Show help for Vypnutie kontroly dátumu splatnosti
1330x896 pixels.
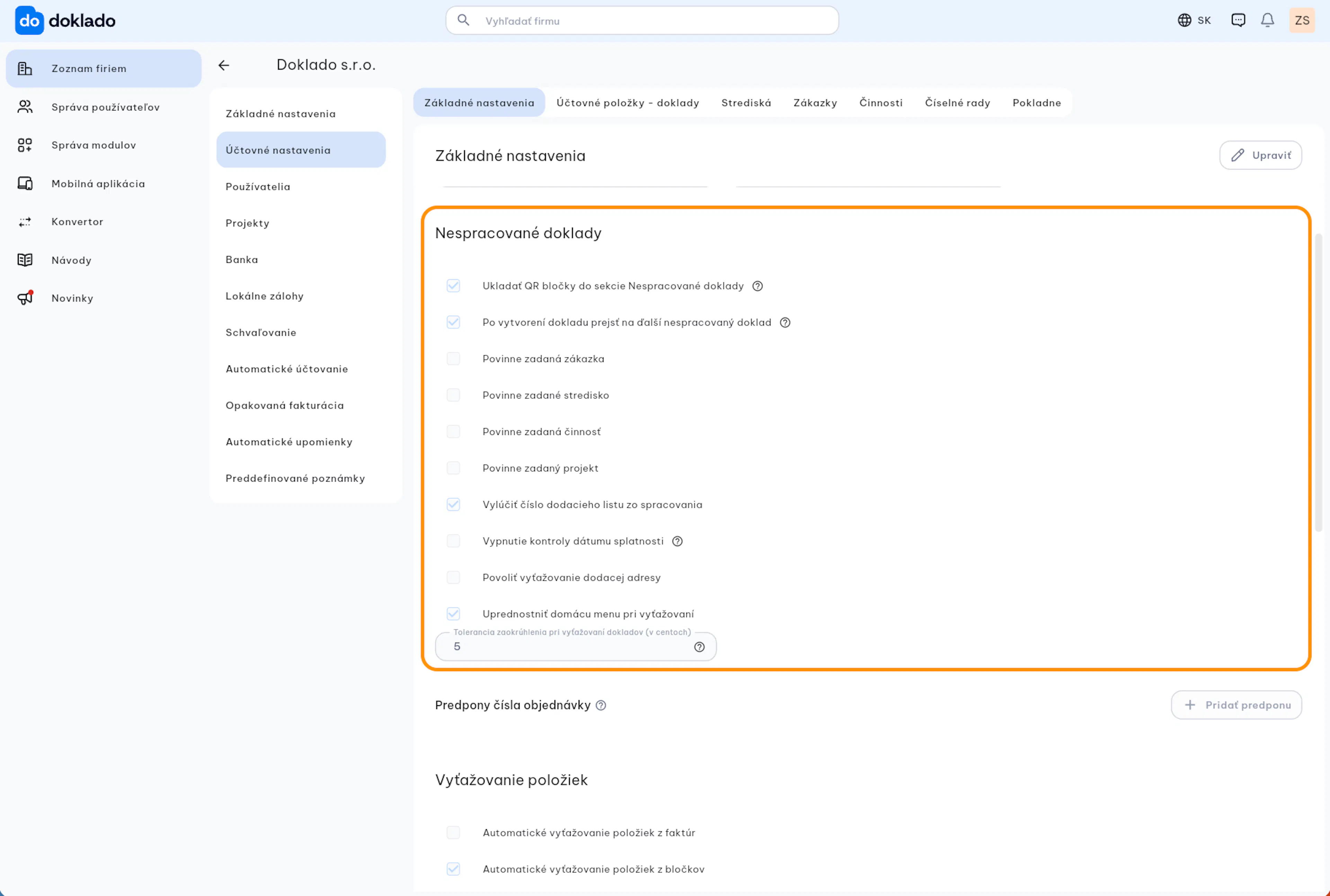[x=677, y=541]
